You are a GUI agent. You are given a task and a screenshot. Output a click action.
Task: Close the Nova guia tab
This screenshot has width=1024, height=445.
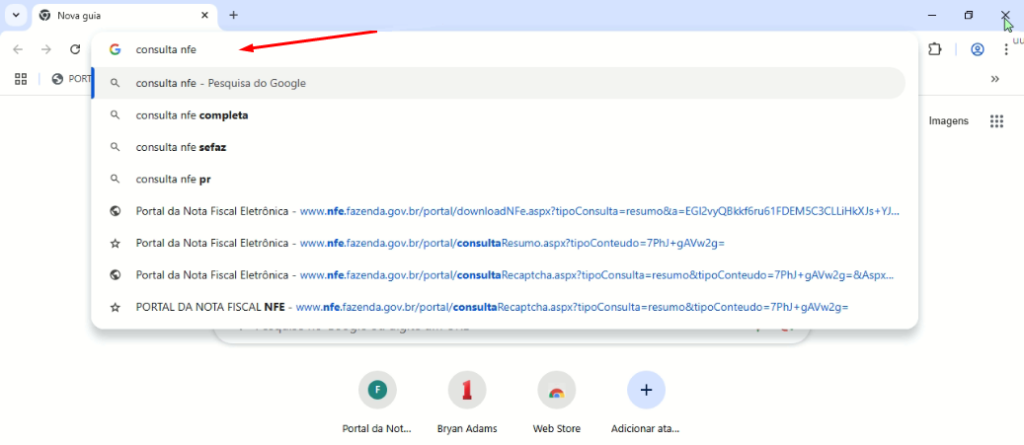[x=205, y=15]
